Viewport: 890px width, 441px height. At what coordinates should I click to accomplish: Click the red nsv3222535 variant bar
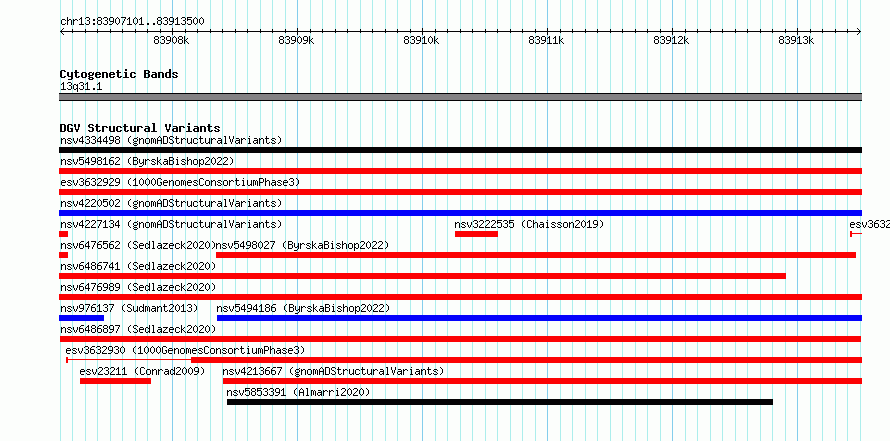pos(476,234)
